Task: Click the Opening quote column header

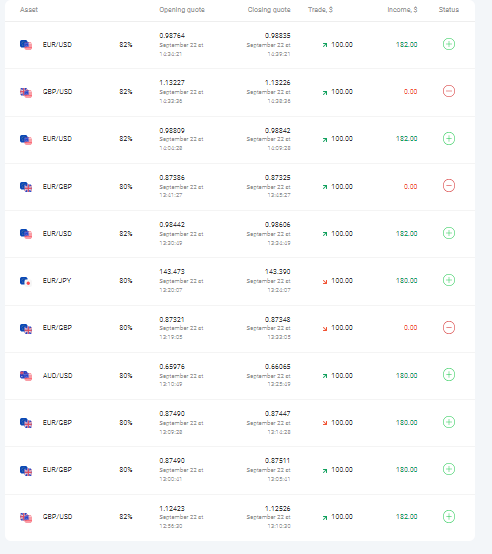Action: click(x=182, y=10)
